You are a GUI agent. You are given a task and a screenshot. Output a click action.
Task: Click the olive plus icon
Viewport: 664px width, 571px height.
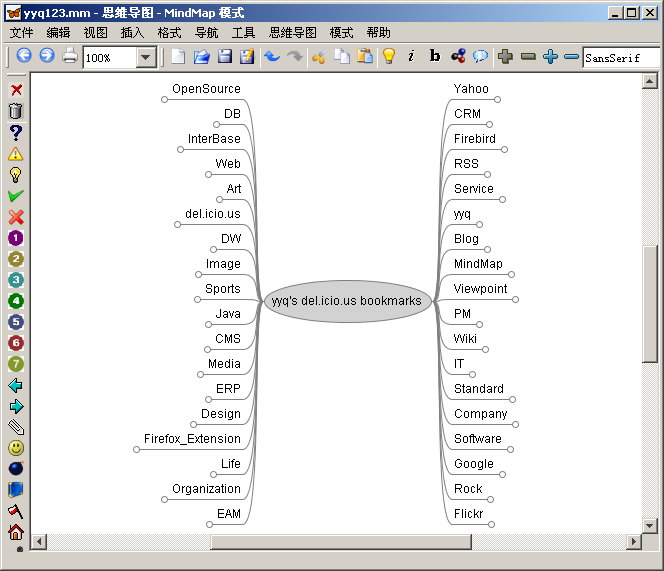[x=505, y=56]
